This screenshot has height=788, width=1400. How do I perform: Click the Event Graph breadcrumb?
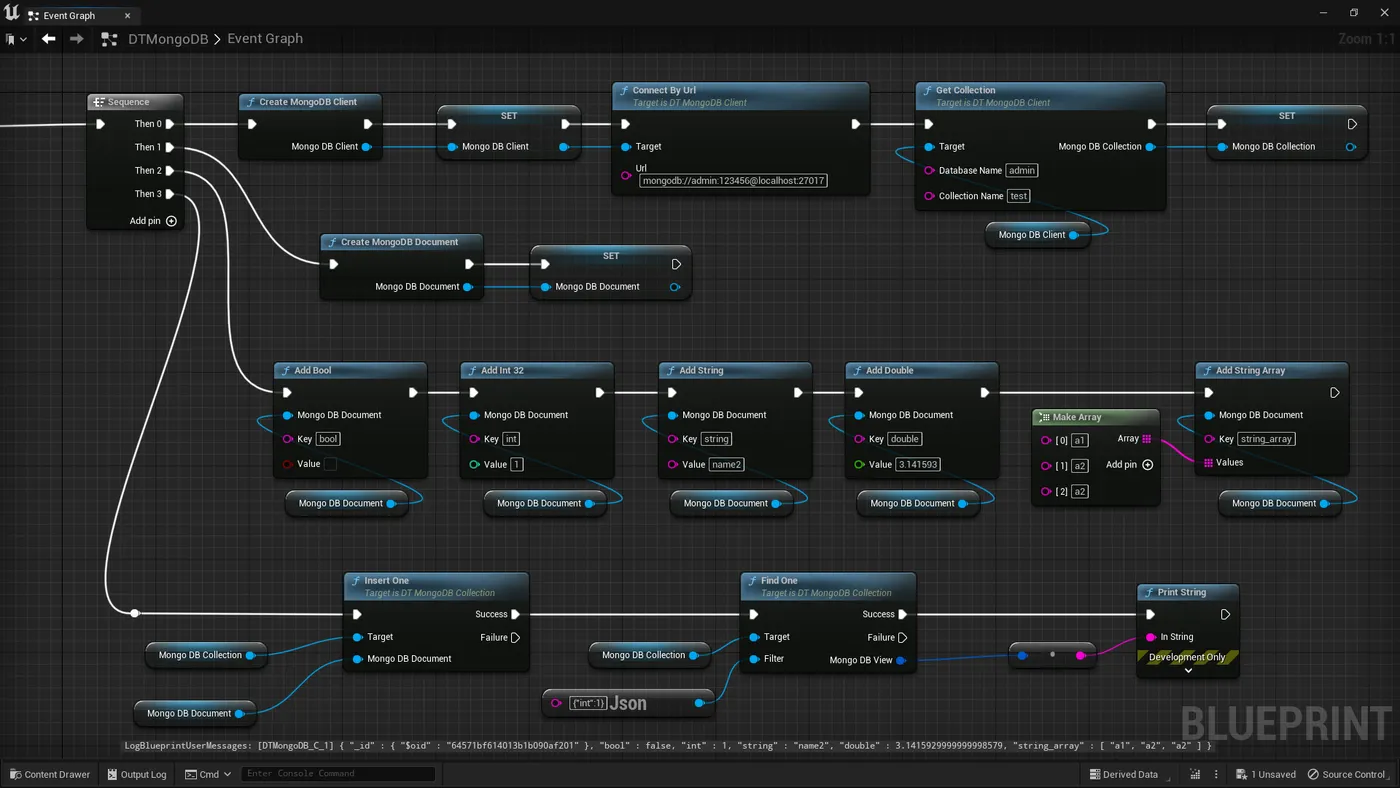click(x=265, y=39)
